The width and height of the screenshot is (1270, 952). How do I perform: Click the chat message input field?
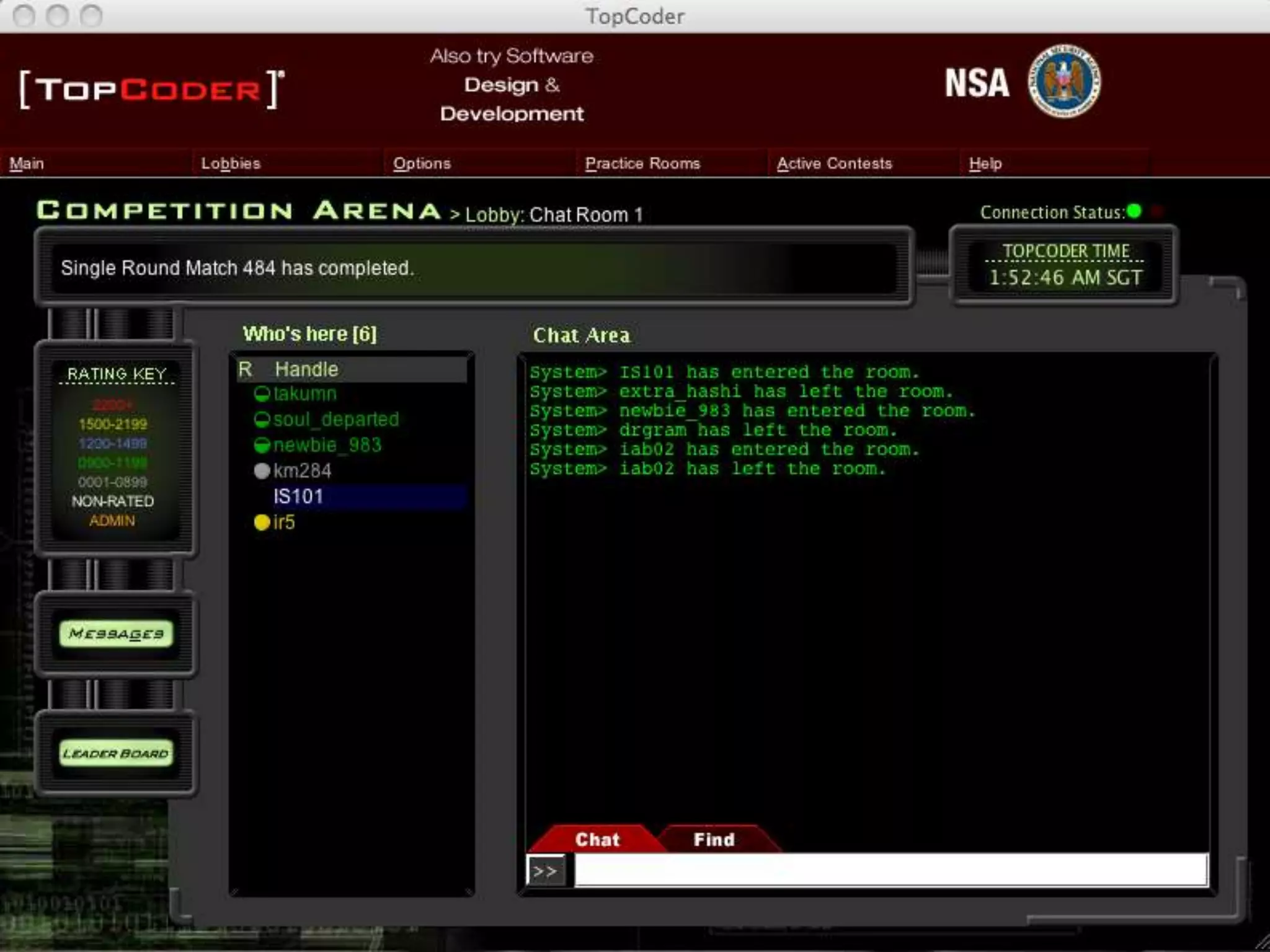point(890,870)
